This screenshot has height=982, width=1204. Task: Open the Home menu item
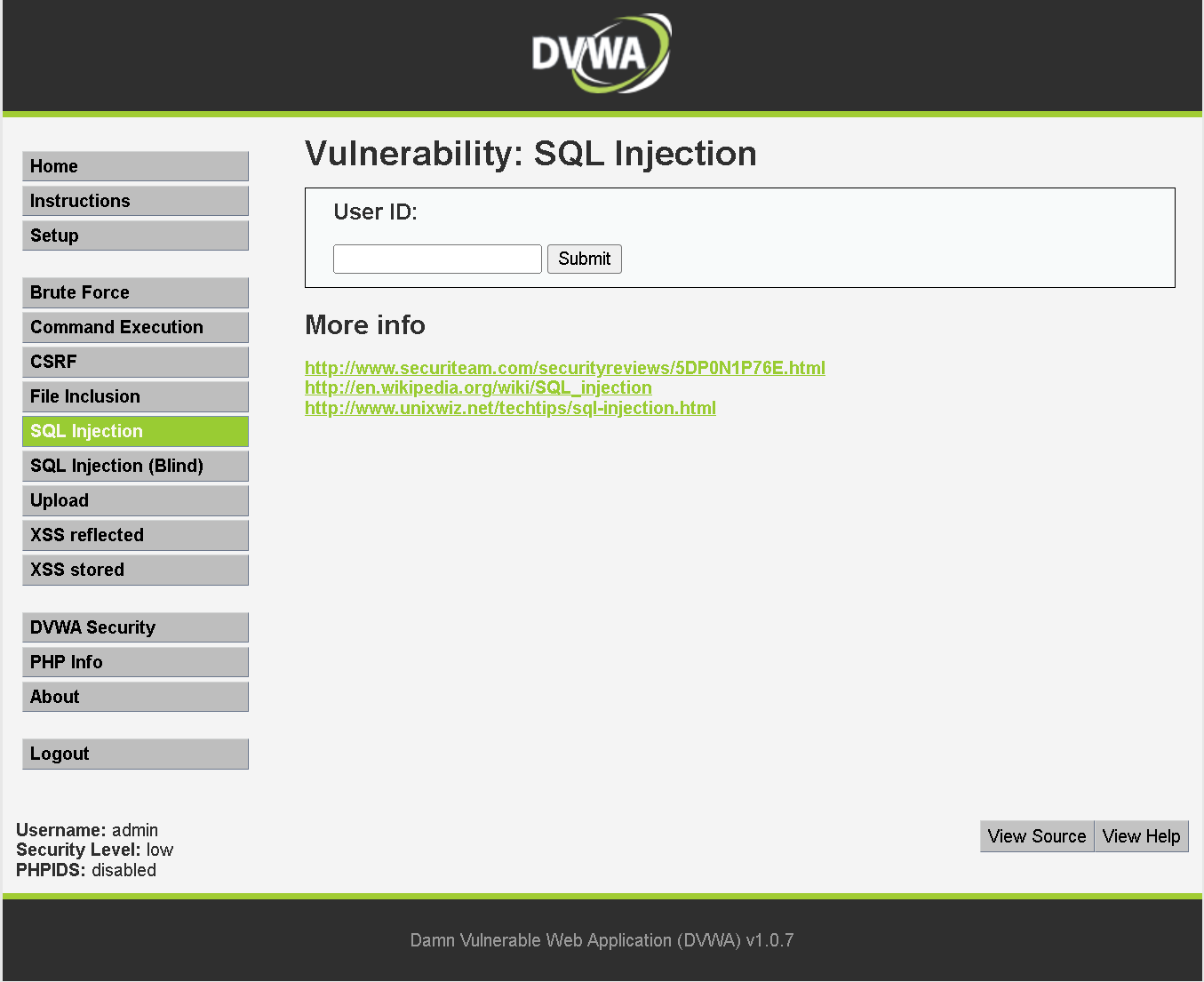135,166
